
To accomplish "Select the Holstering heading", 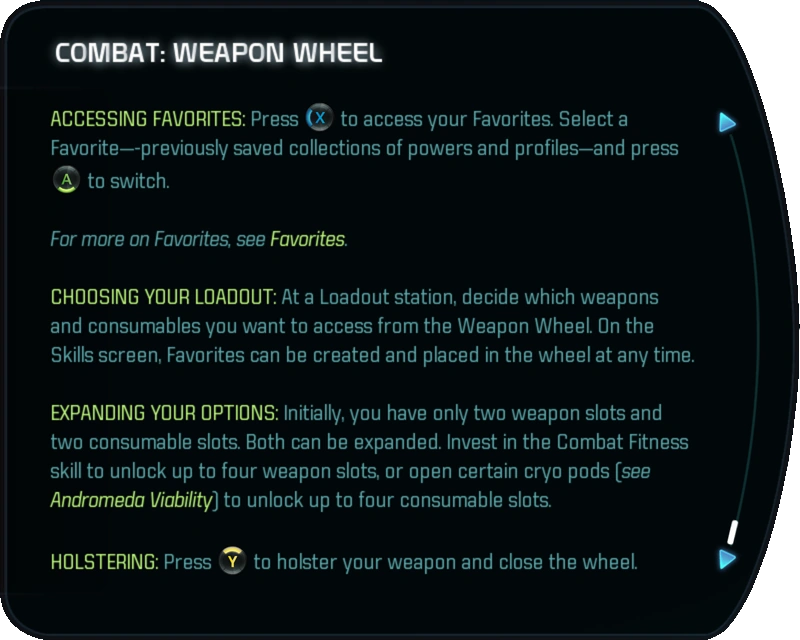I will pyautogui.click(x=104, y=562).
